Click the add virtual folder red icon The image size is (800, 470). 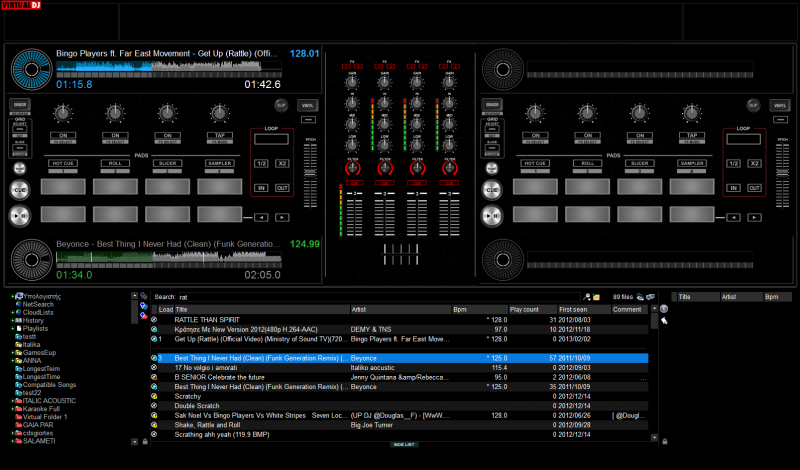pyautogui.click(x=144, y=315)
